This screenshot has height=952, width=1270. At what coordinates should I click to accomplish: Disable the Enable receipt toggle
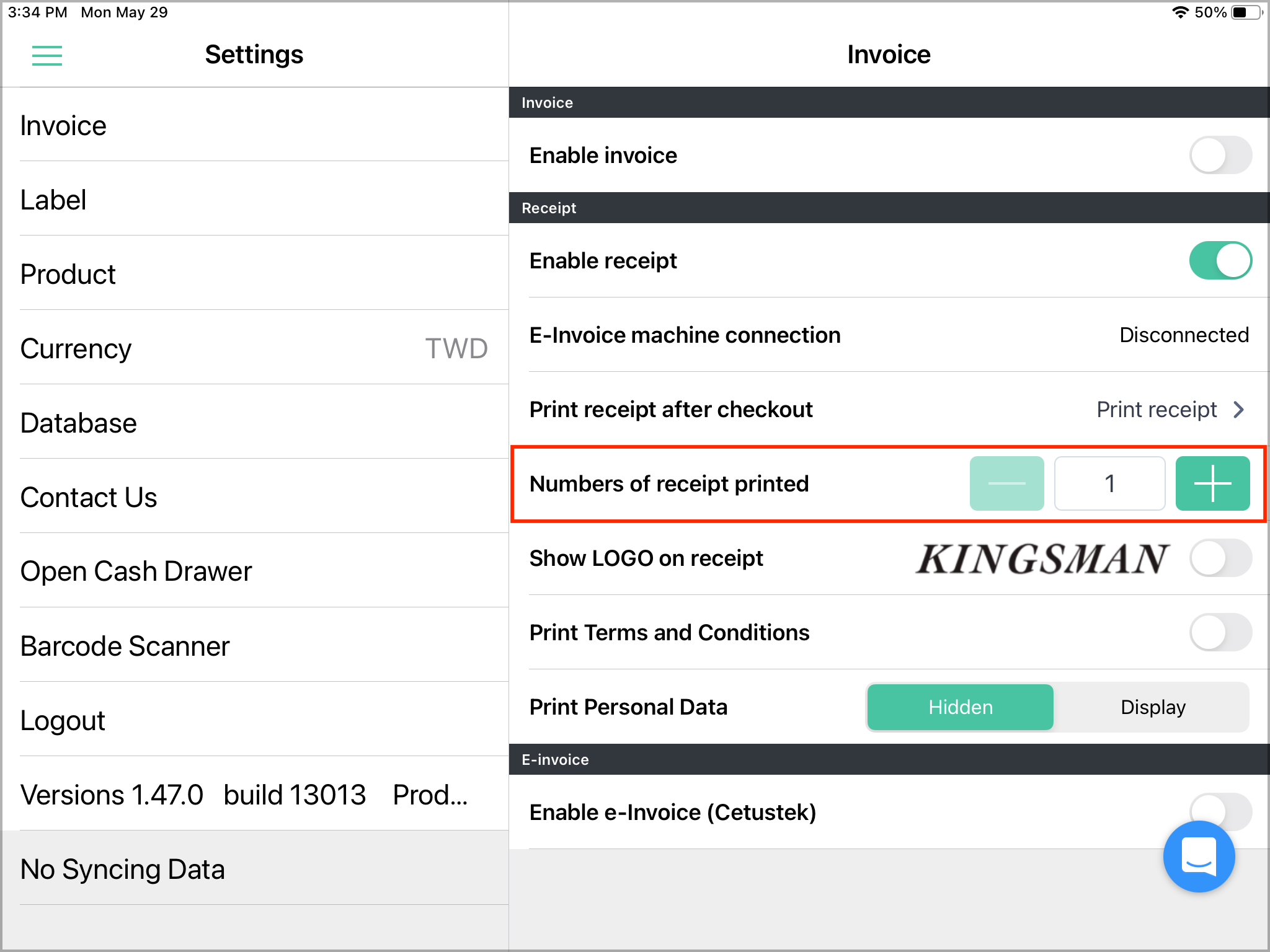pyautogui.click(x=1219, y=260)
